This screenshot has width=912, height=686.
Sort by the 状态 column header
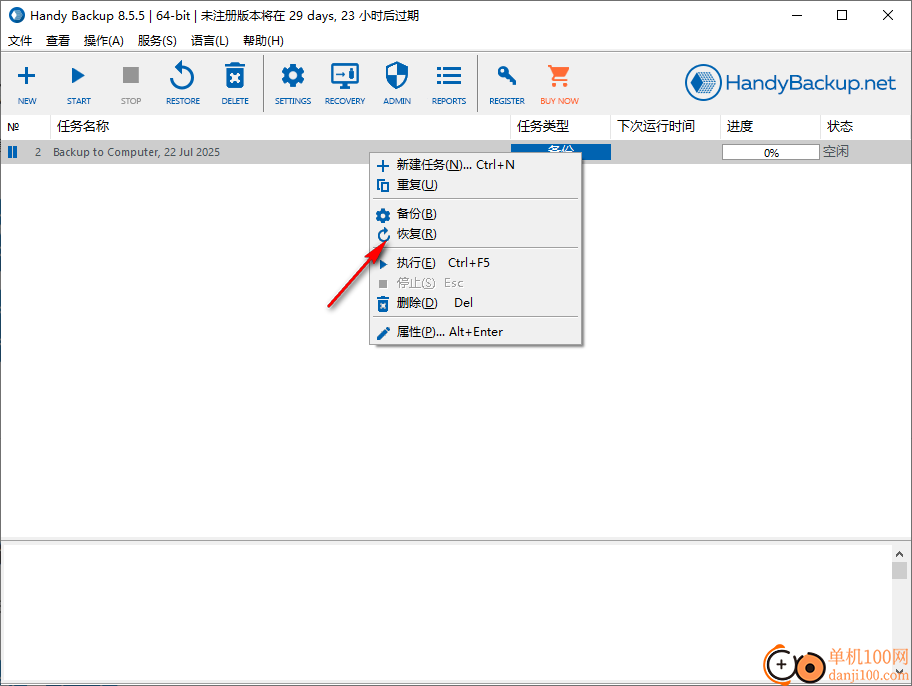(866, 127)
